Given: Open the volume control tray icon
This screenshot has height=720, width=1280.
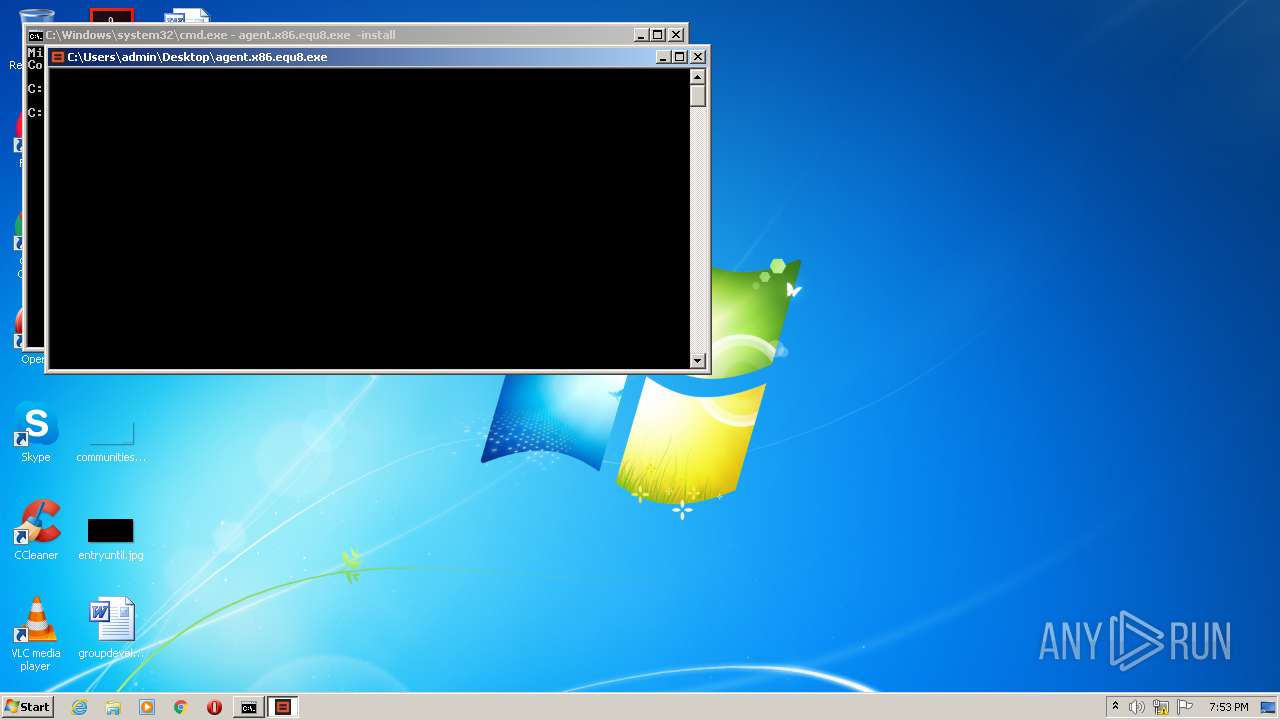Looking at the screenshot, I should (1137, 707).
